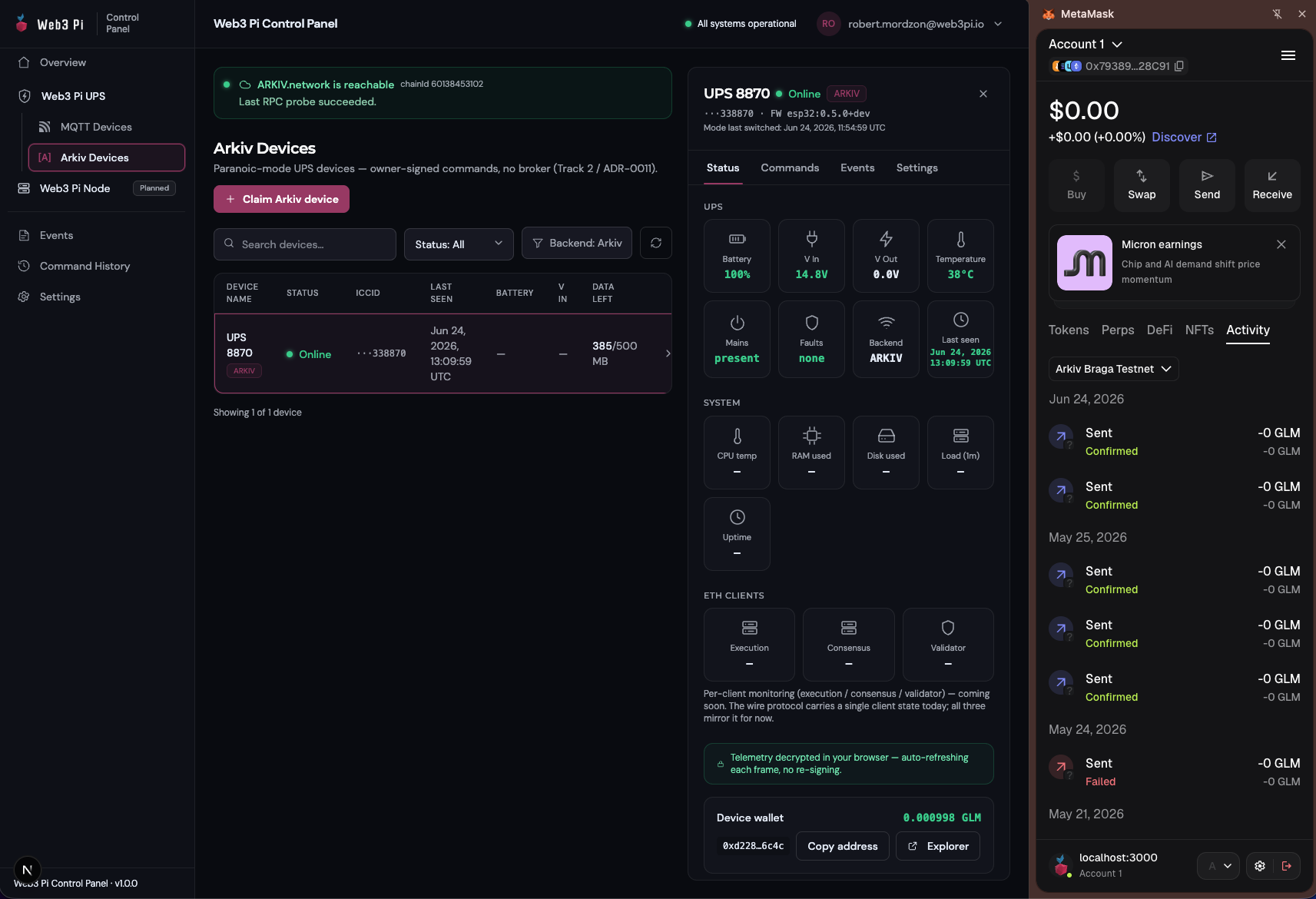Viewport: 1316px width, 899px height.
Task: Click the V In 14.8V card
Action: tap(811, 256)
